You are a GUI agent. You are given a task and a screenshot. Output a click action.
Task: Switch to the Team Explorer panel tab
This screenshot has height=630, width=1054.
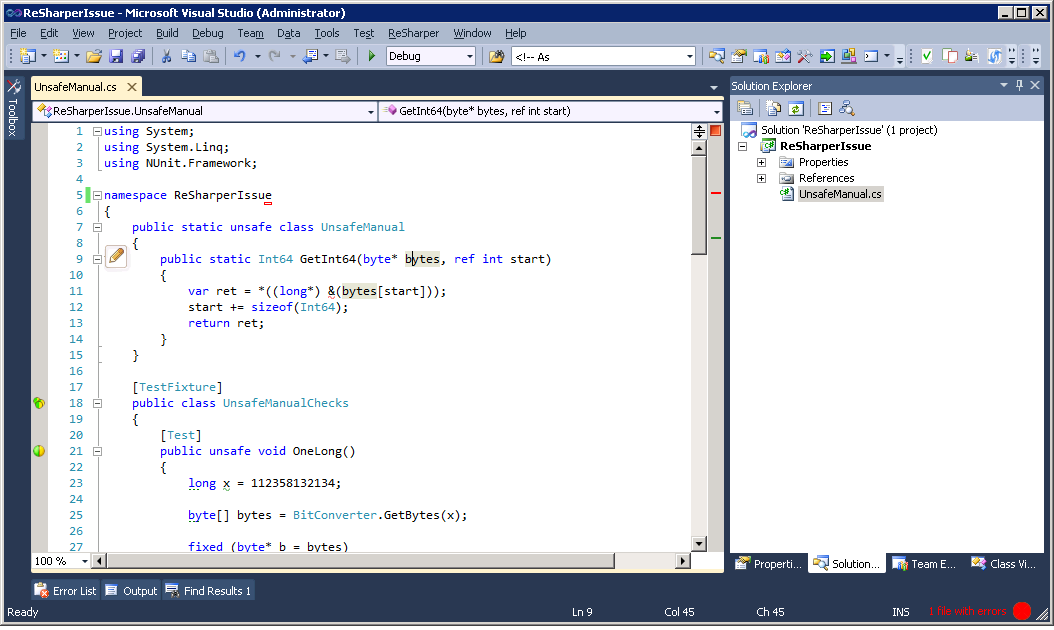[x=924, y=563]
